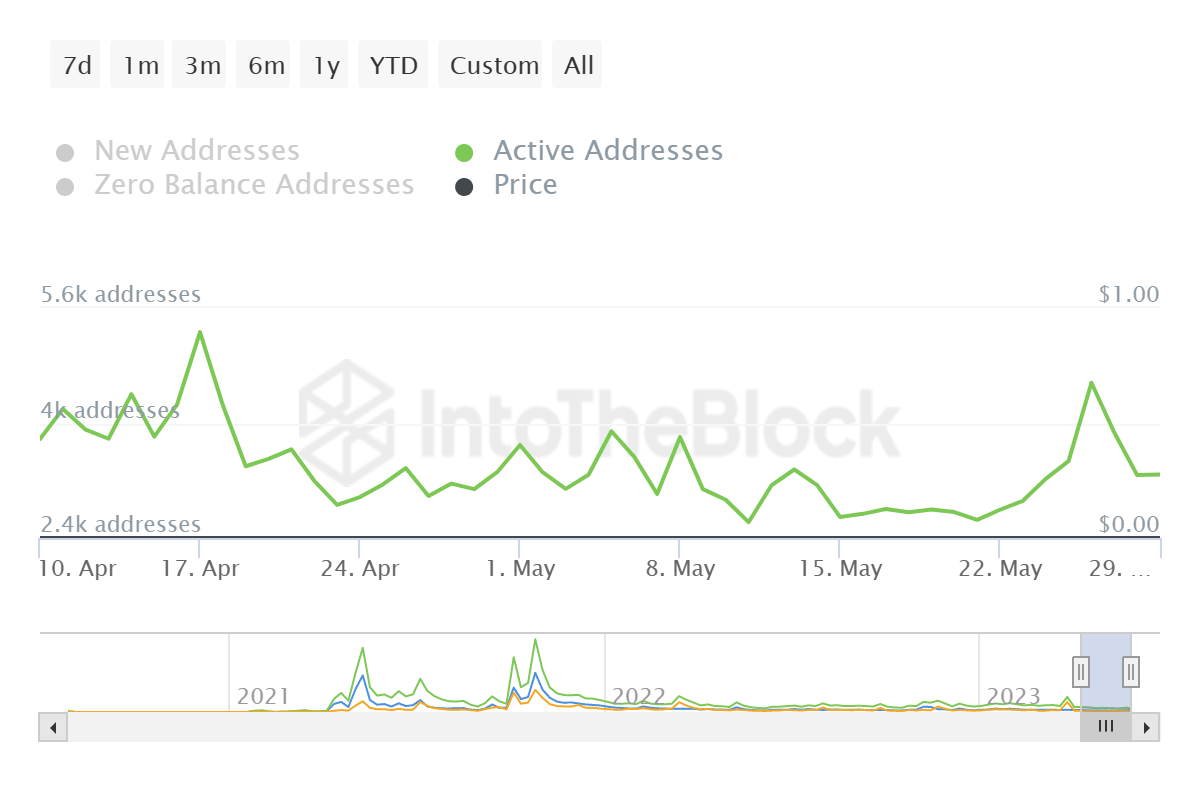Select the 7d time range button

76,66
